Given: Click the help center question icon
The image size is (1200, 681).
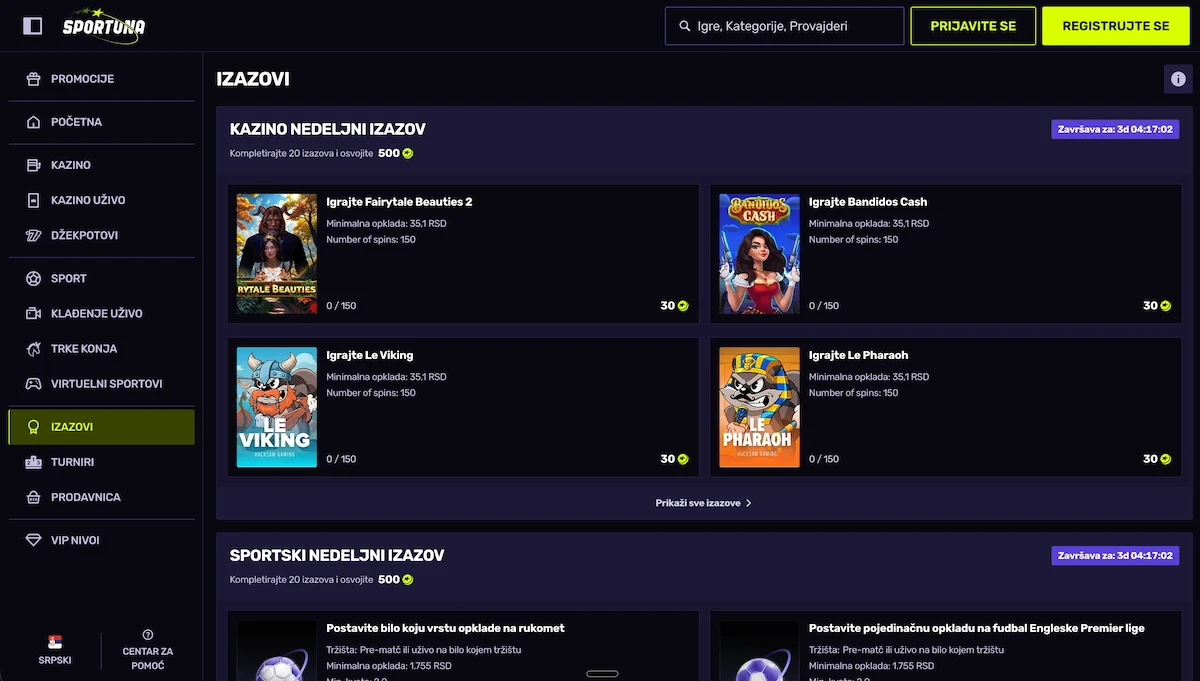Looking at the screenshot, I should point(148,634).
